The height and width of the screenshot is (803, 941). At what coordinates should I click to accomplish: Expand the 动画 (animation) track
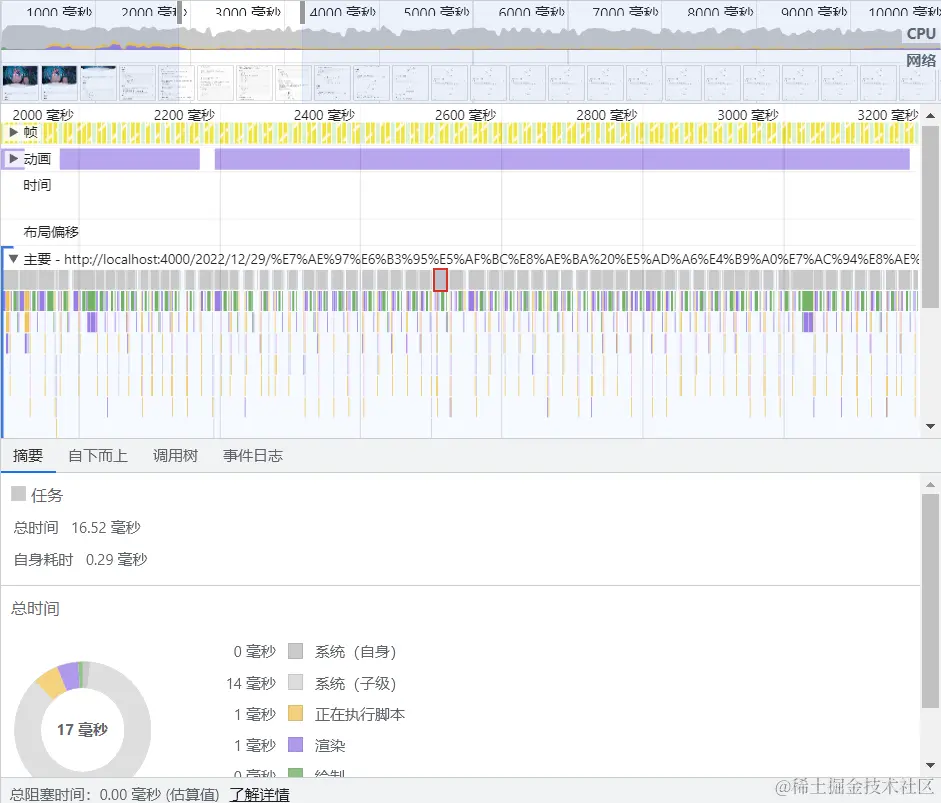pos(14,159)
